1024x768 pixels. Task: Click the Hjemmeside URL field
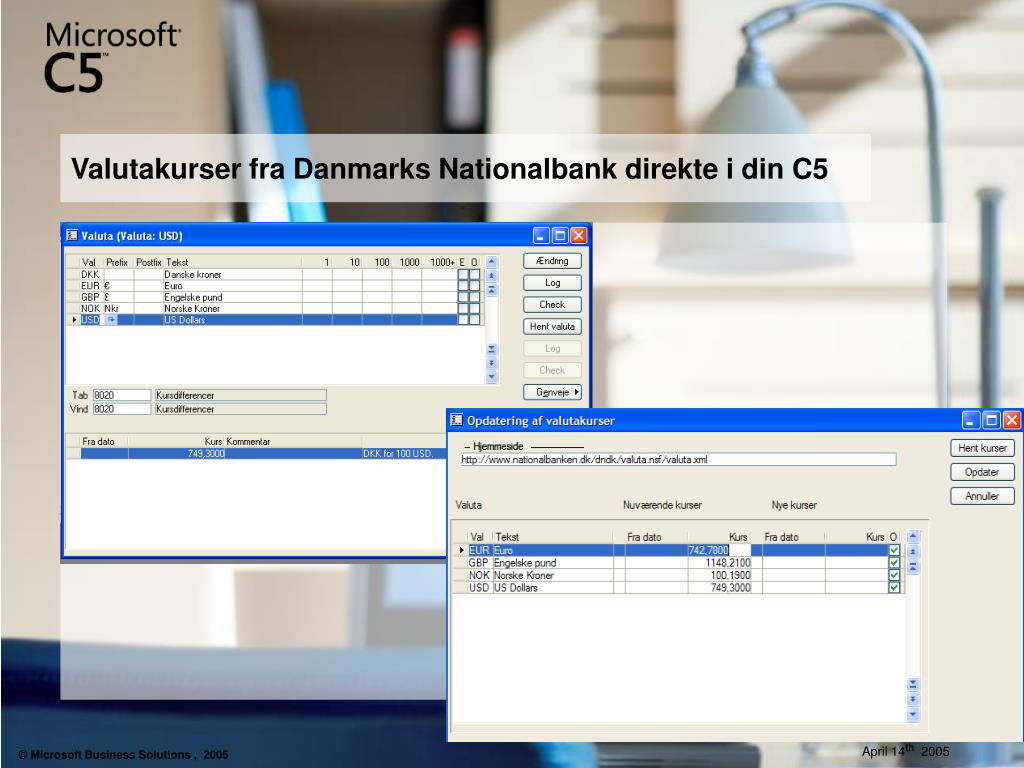click(678, 460)
